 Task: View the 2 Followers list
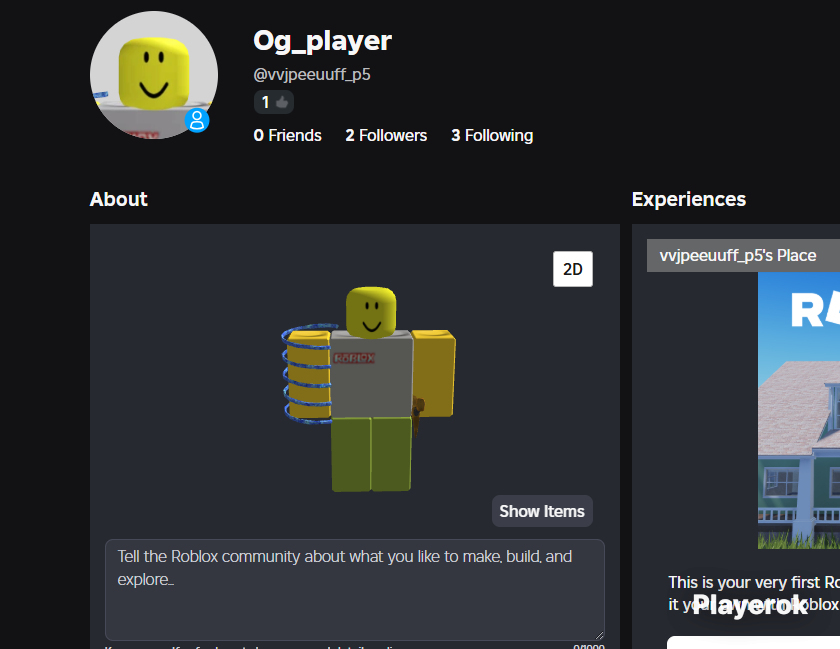[386, 136]
